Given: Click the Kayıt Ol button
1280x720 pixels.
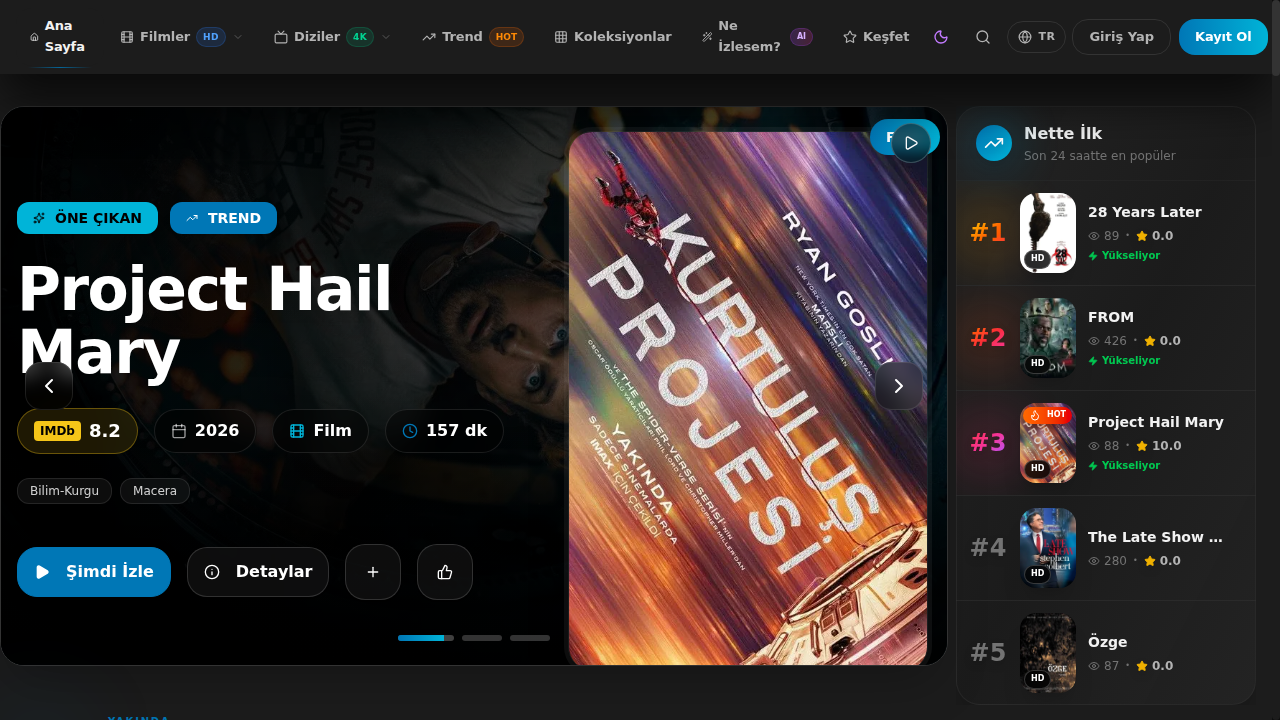Looking at the screenshot, I should click(x=1223, y=37).
